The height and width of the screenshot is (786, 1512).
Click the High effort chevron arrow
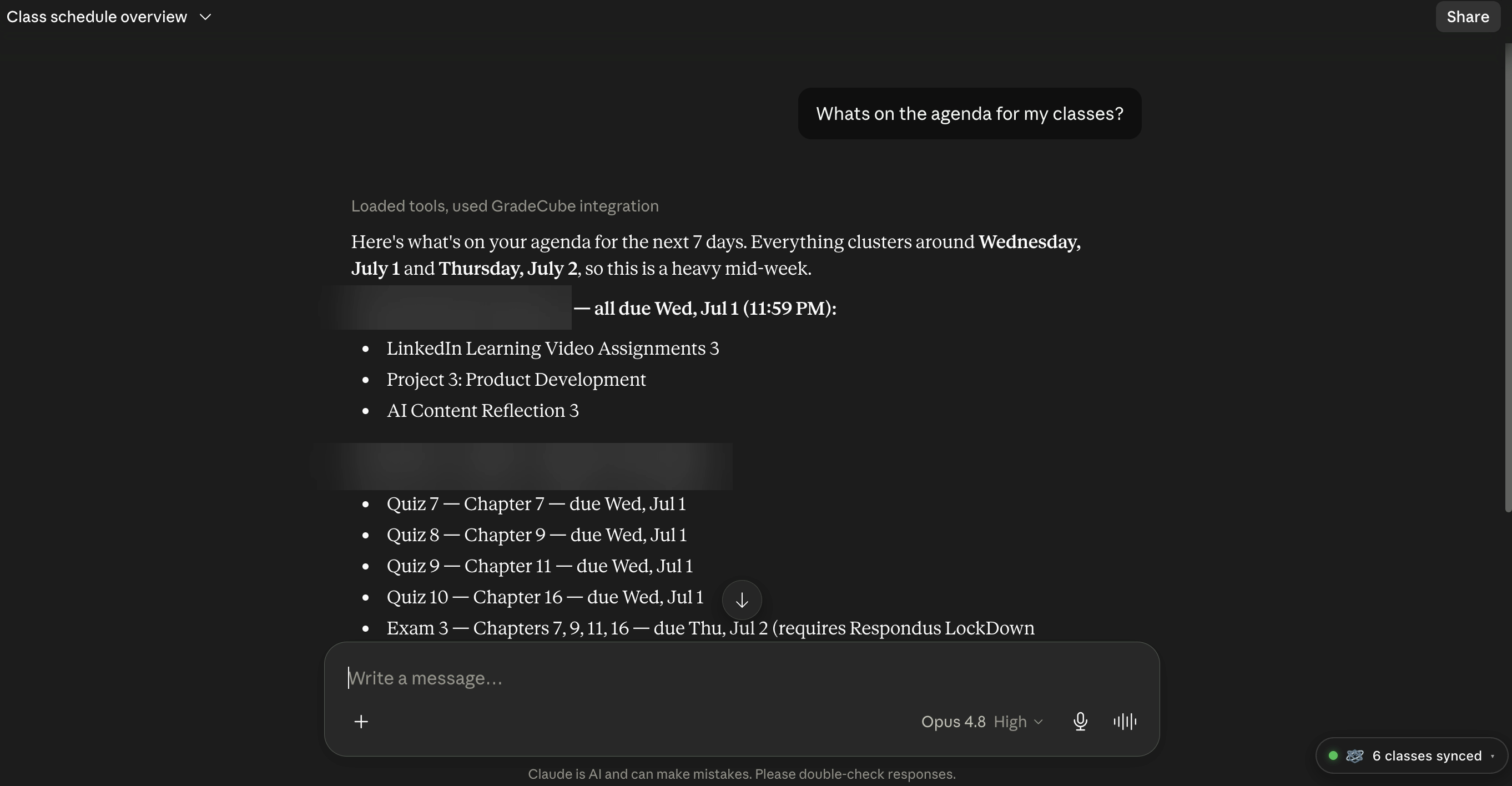[1039, 722]
